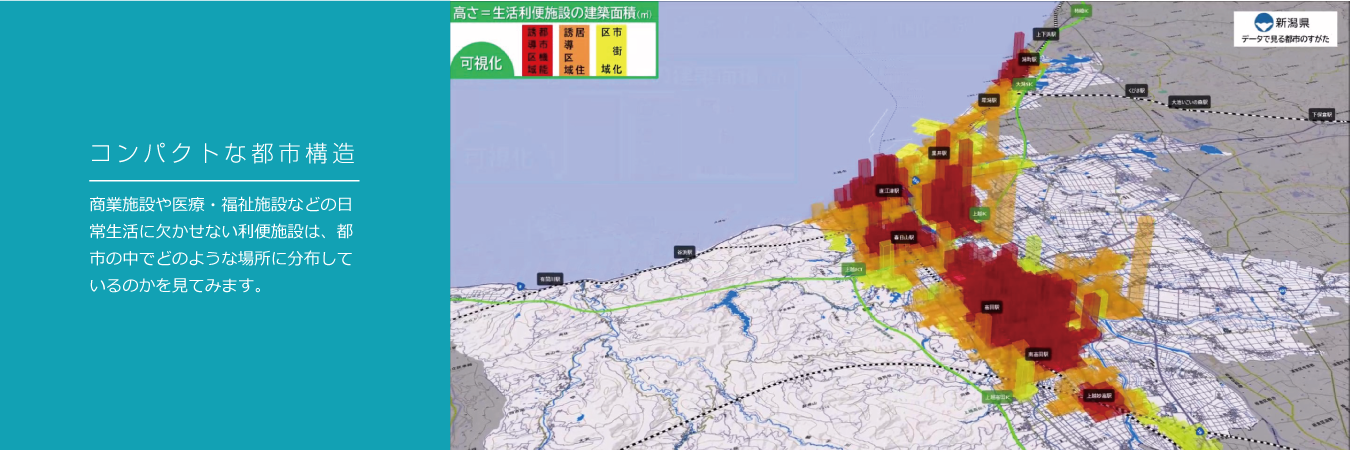The width and height of the screenshot is (1350, 450).
Task: Select the 上下浜駅 station marker
Action: [x=1046, y=34]
